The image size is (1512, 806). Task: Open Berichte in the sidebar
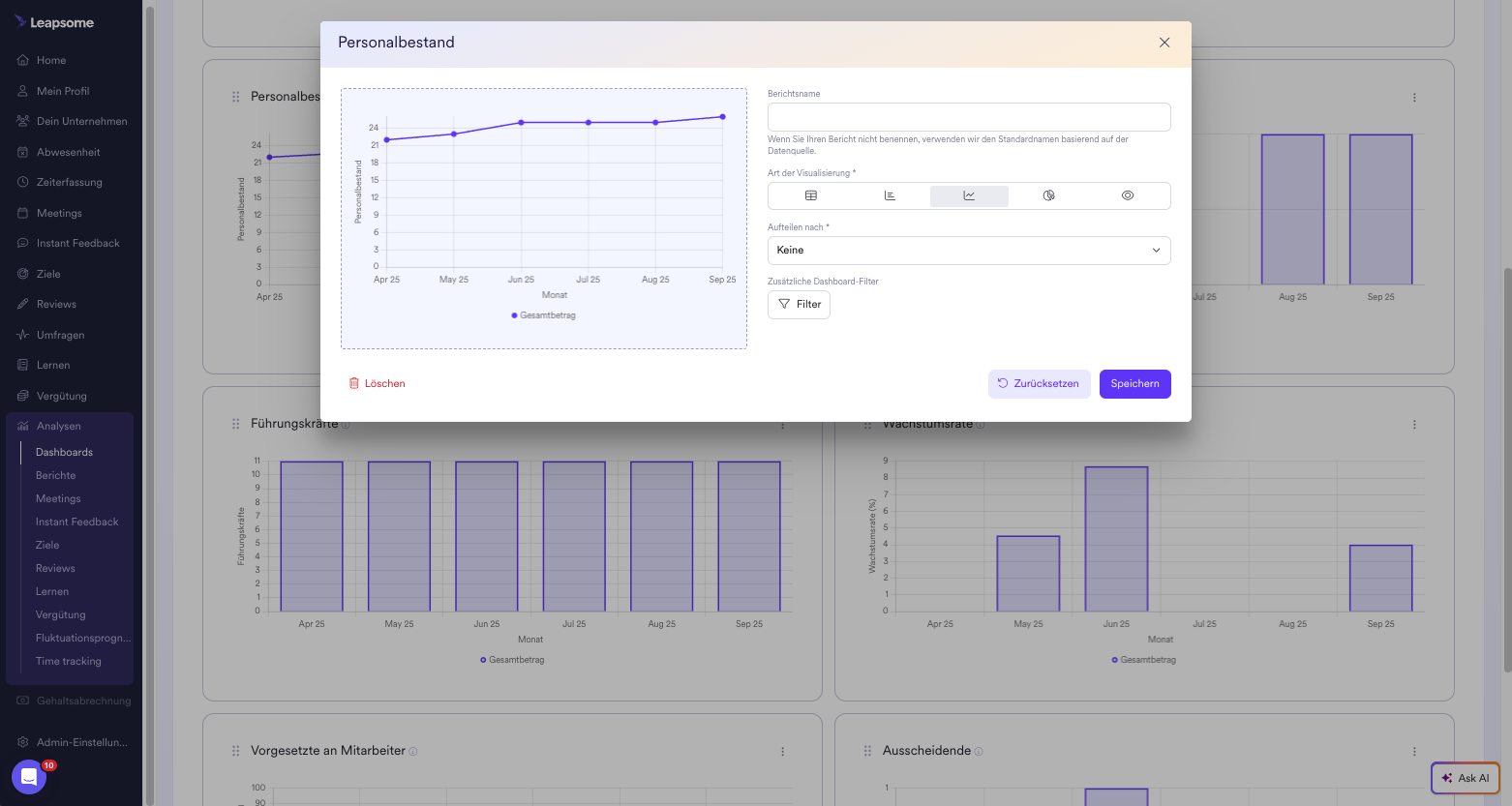click(x=55, y=475)
